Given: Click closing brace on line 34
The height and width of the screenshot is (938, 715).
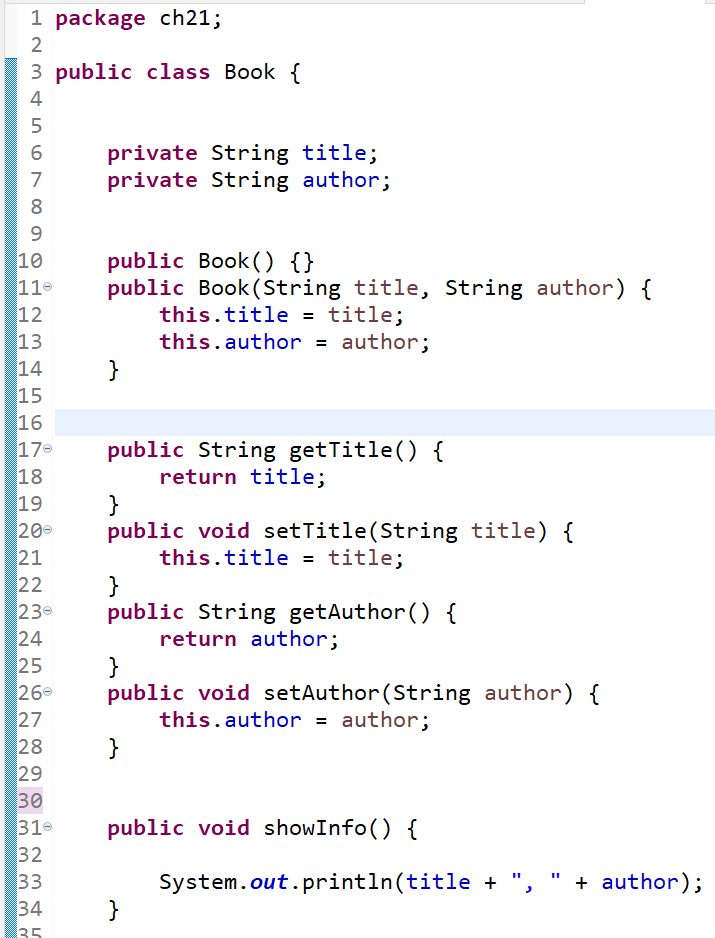Looking at the screenshot, I should pos(113,910).
